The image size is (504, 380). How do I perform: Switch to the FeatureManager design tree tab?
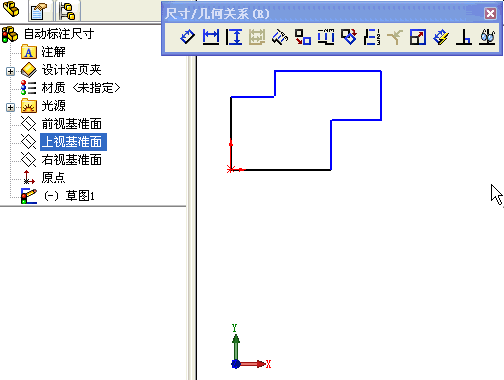coord(11,10)
